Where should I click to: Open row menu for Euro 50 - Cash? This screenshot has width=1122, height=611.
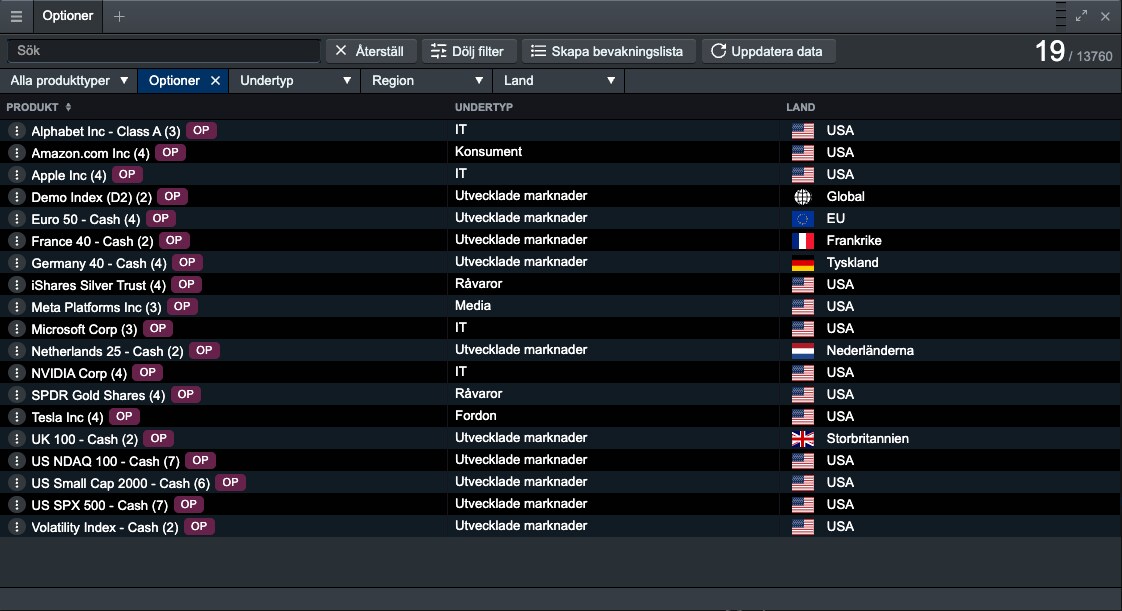(16, 219)
